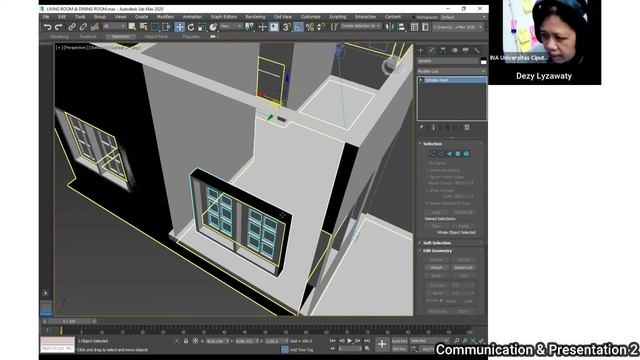Toggle Select and Manipulate tool
640x360 pixels.
[262, 27]
